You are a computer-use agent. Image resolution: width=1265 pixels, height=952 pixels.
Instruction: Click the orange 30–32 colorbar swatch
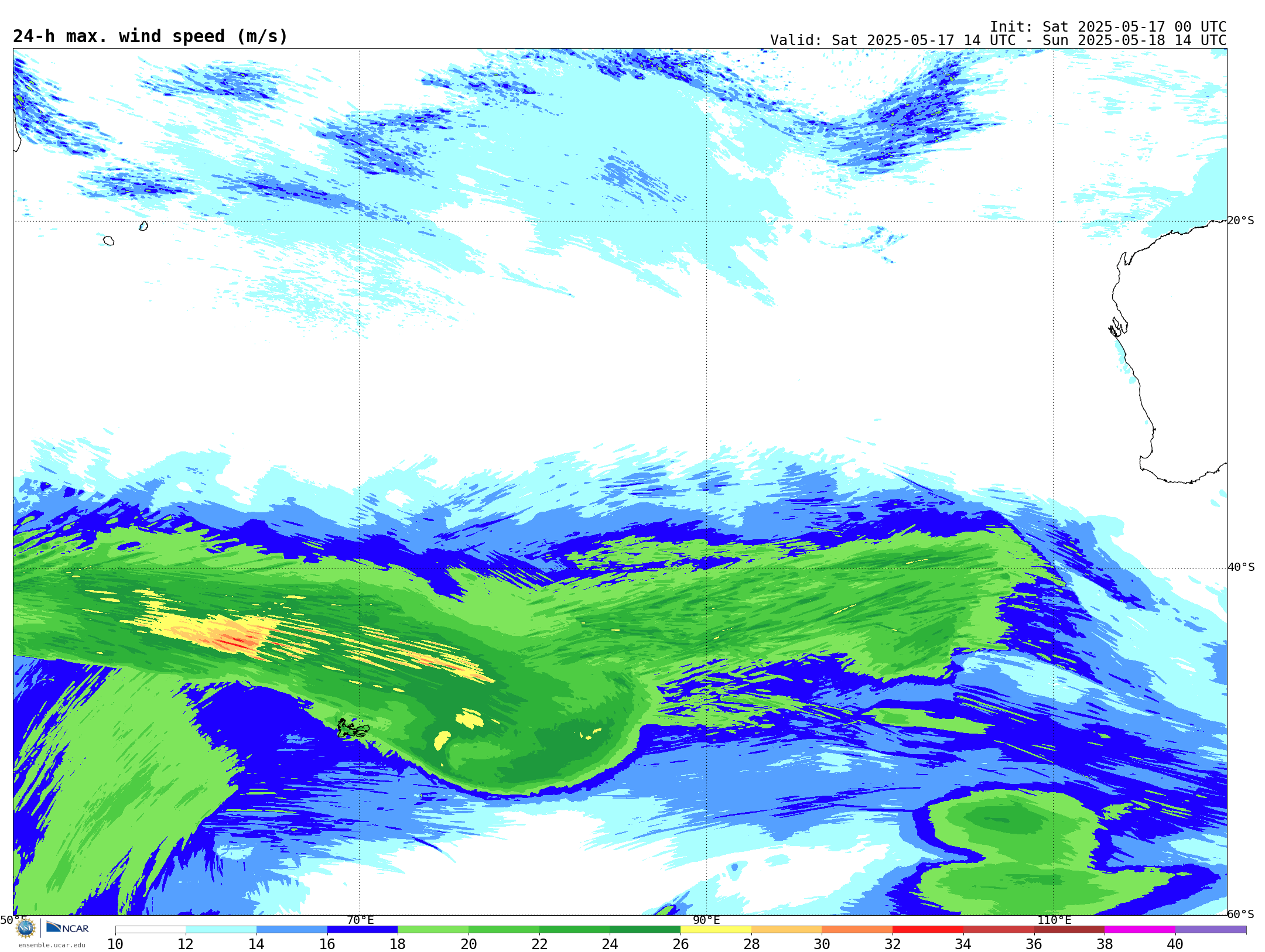click(857, 930)
